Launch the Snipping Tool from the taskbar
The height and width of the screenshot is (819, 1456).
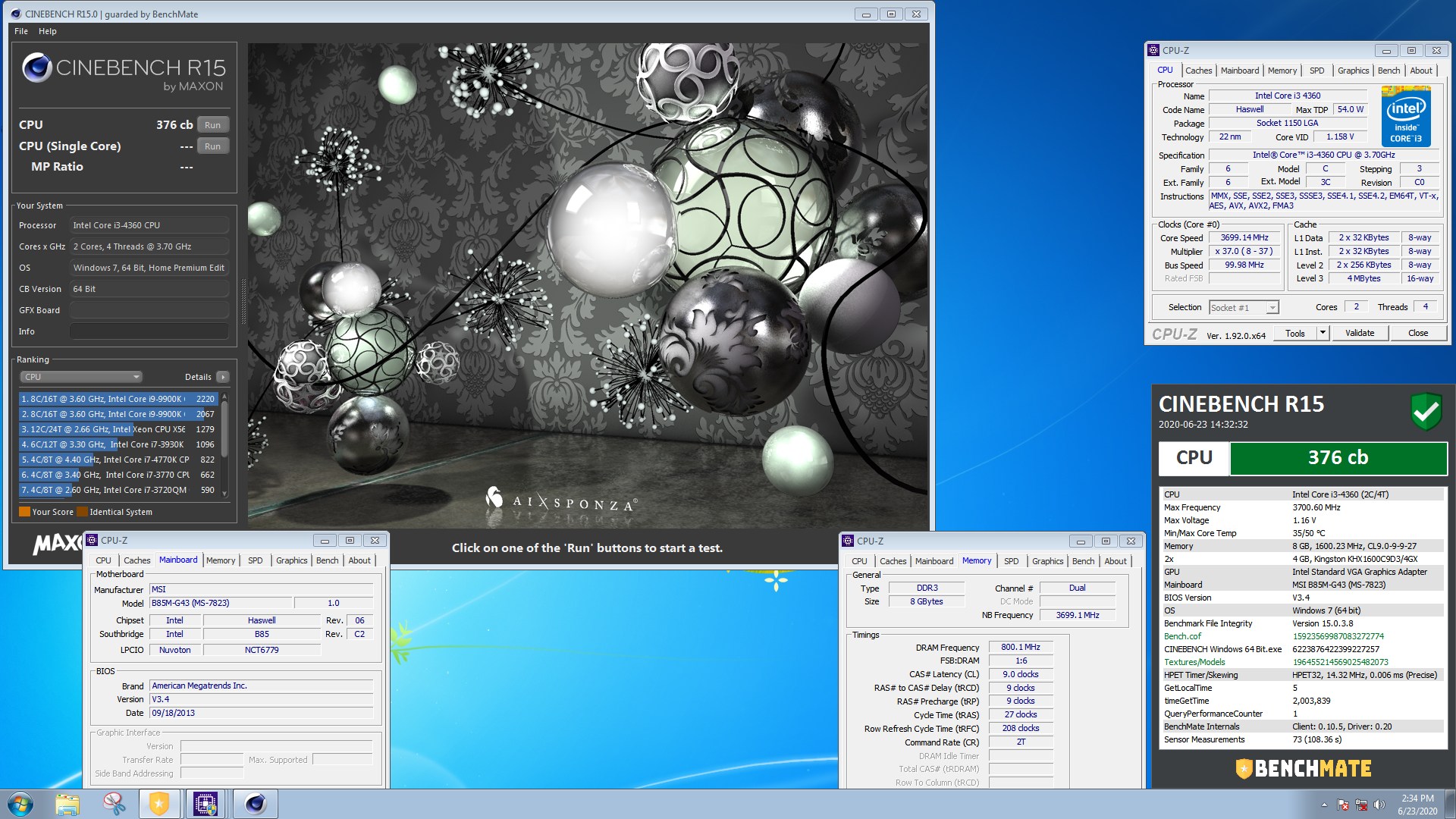114,804
